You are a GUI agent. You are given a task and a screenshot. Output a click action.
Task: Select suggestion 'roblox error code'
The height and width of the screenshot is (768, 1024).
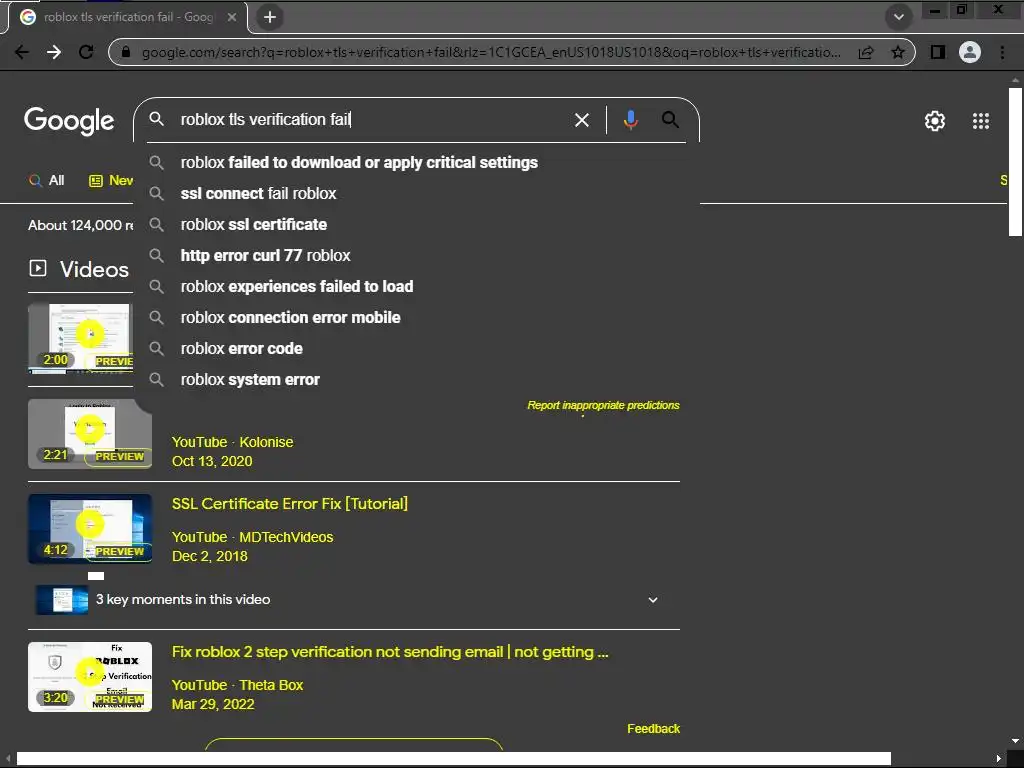(x=417, y=349)
